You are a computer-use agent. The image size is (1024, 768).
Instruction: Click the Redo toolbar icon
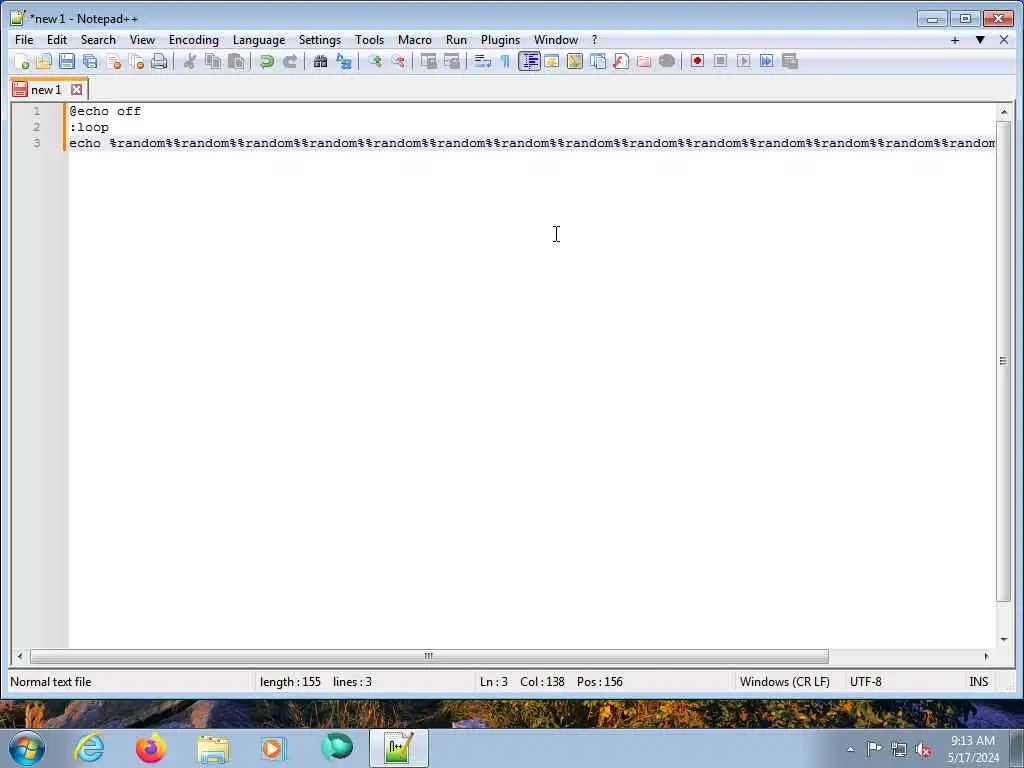[290, 61]
